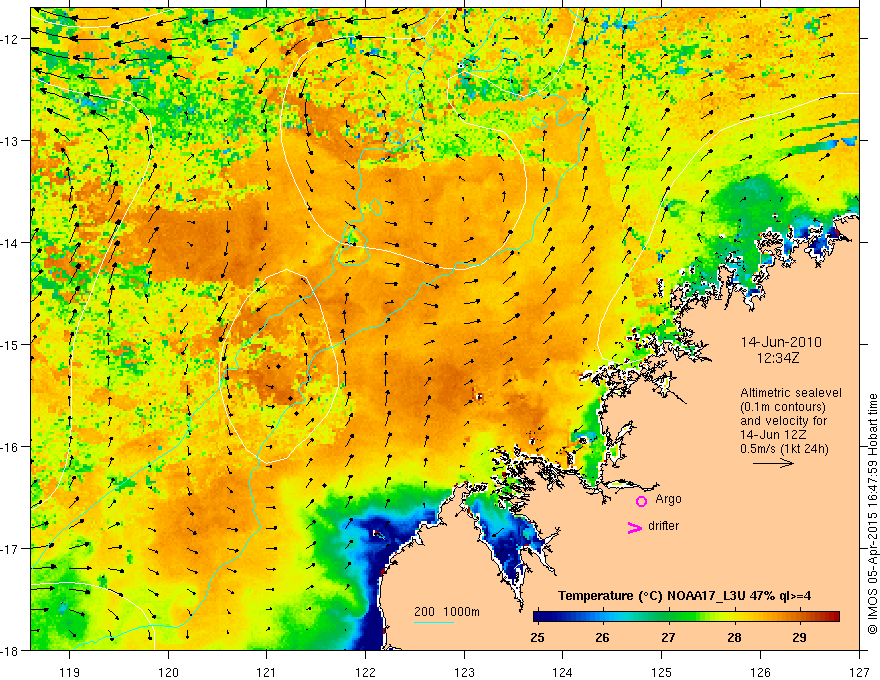This screenshot has width=880, height=680.
Task: Click longitude axis label 127
Action: 859,672
